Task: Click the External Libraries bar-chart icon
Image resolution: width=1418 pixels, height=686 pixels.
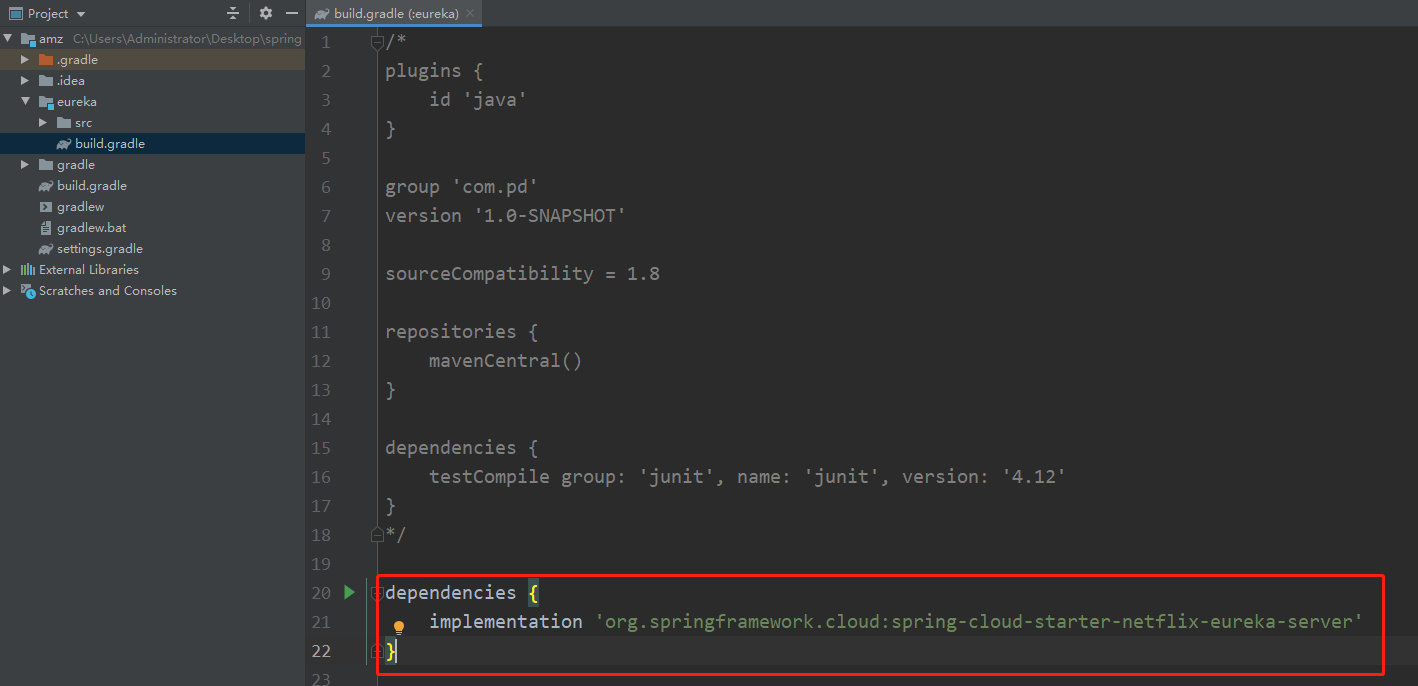Action: (x=28, y=270)
